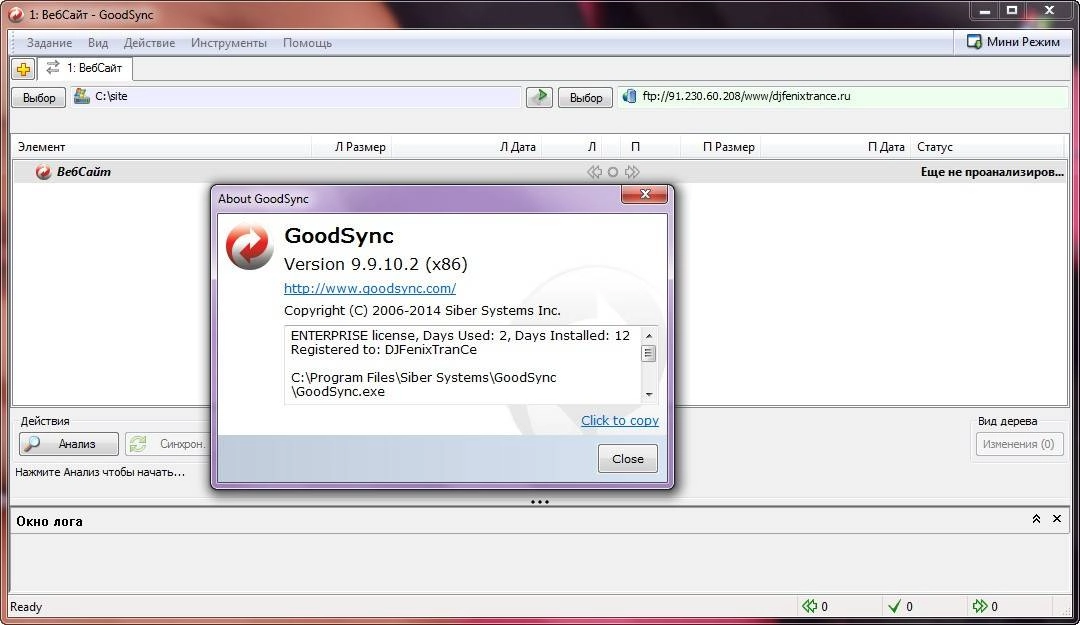This screenshot has height=625, width=1080.
Task: Click the GoodSync logo in About dialog
Action: [x=249, y=246]
